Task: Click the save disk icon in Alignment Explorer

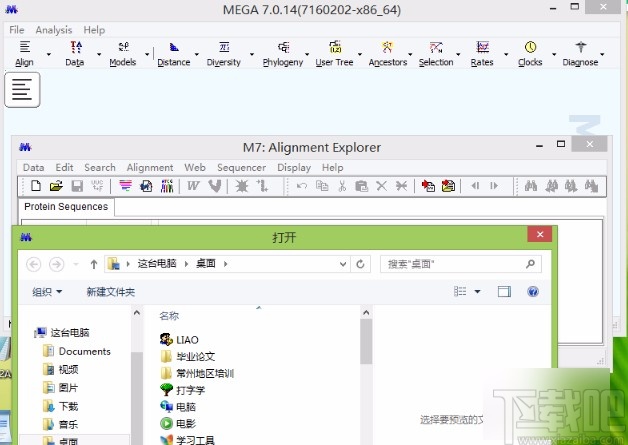Action: 77,185
